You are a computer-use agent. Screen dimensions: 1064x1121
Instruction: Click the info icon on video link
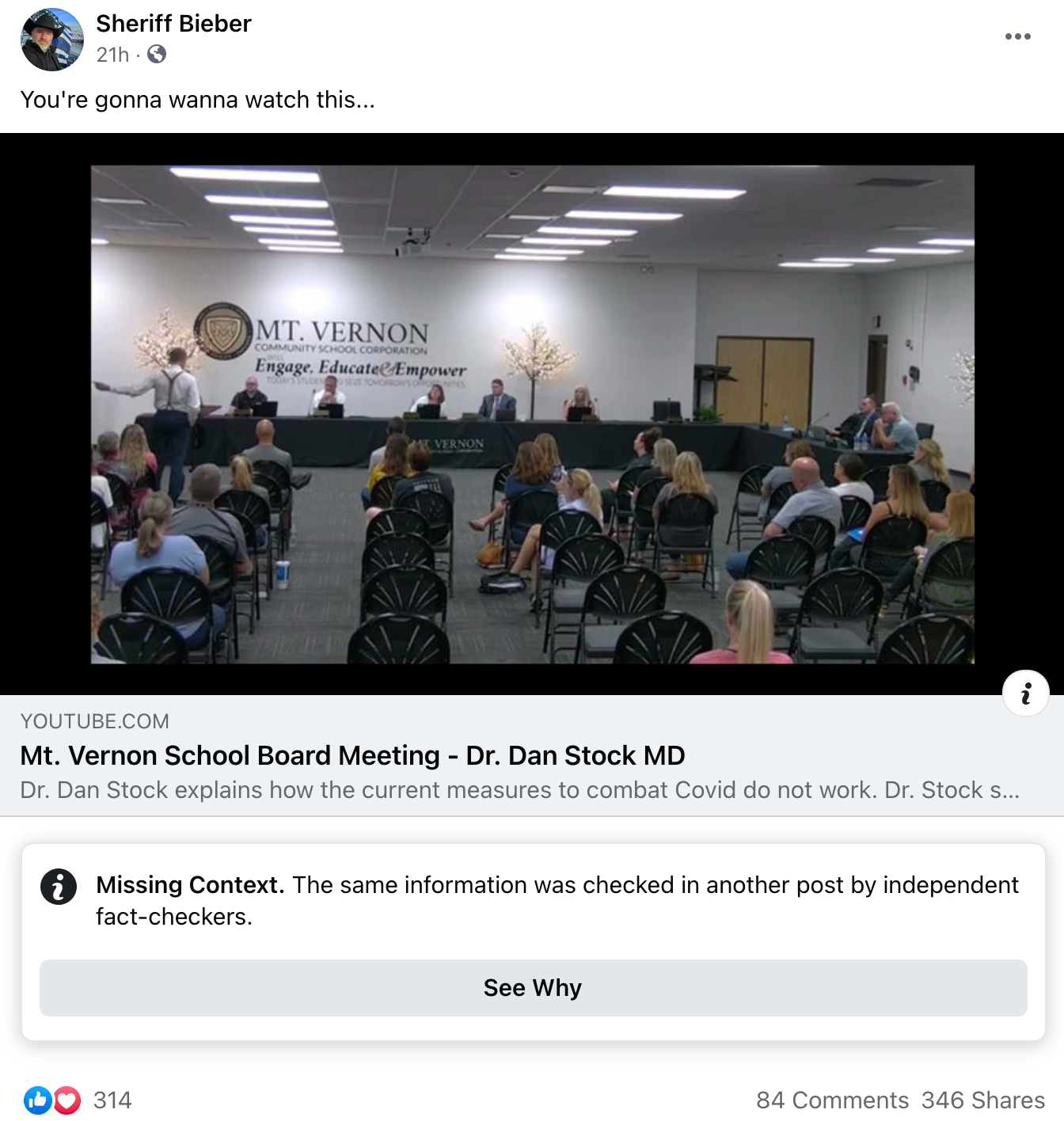pos(1026,693)
